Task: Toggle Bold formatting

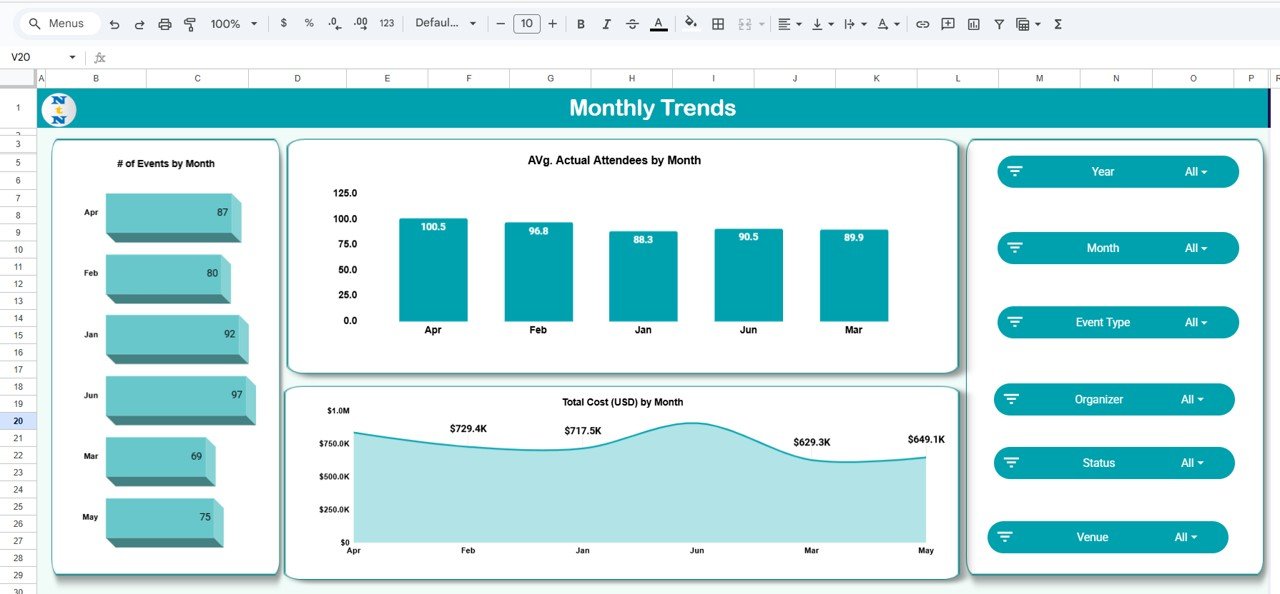Action: coord(581,24)
